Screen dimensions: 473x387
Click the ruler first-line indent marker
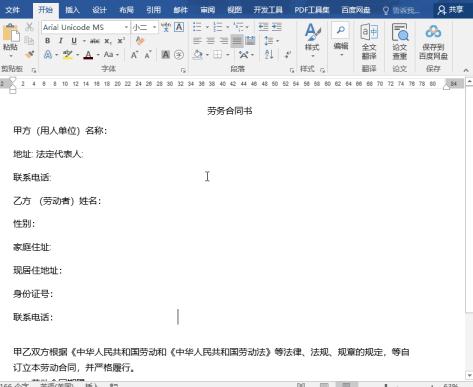coord(13,80)
